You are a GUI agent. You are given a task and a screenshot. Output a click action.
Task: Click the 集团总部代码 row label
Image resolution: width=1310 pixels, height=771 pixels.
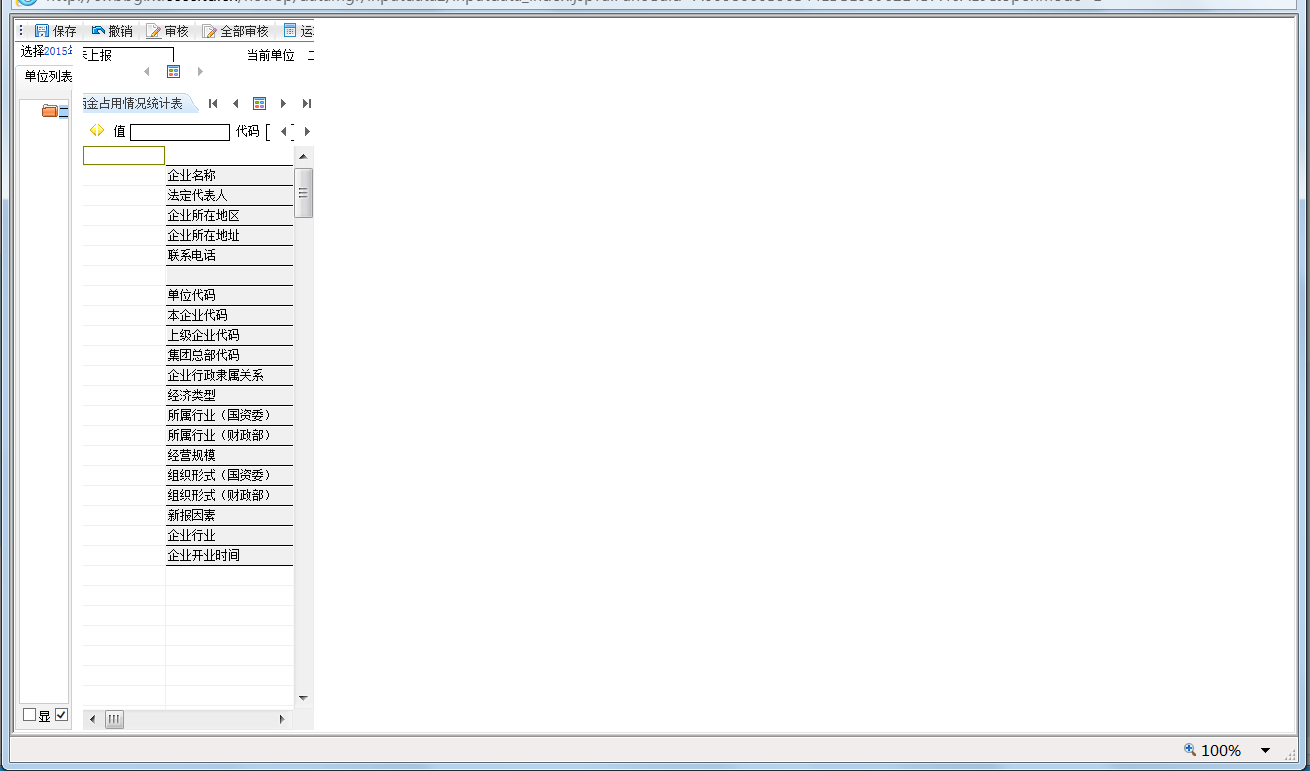[x=229, y=355]
